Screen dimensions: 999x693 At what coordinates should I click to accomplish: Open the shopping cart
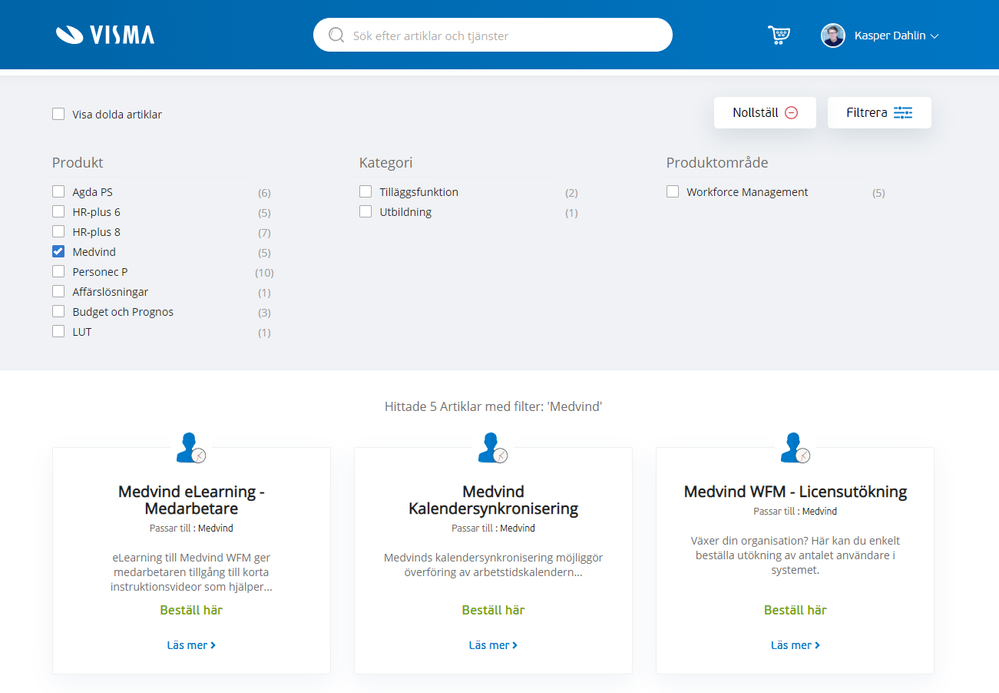point(779,35)
